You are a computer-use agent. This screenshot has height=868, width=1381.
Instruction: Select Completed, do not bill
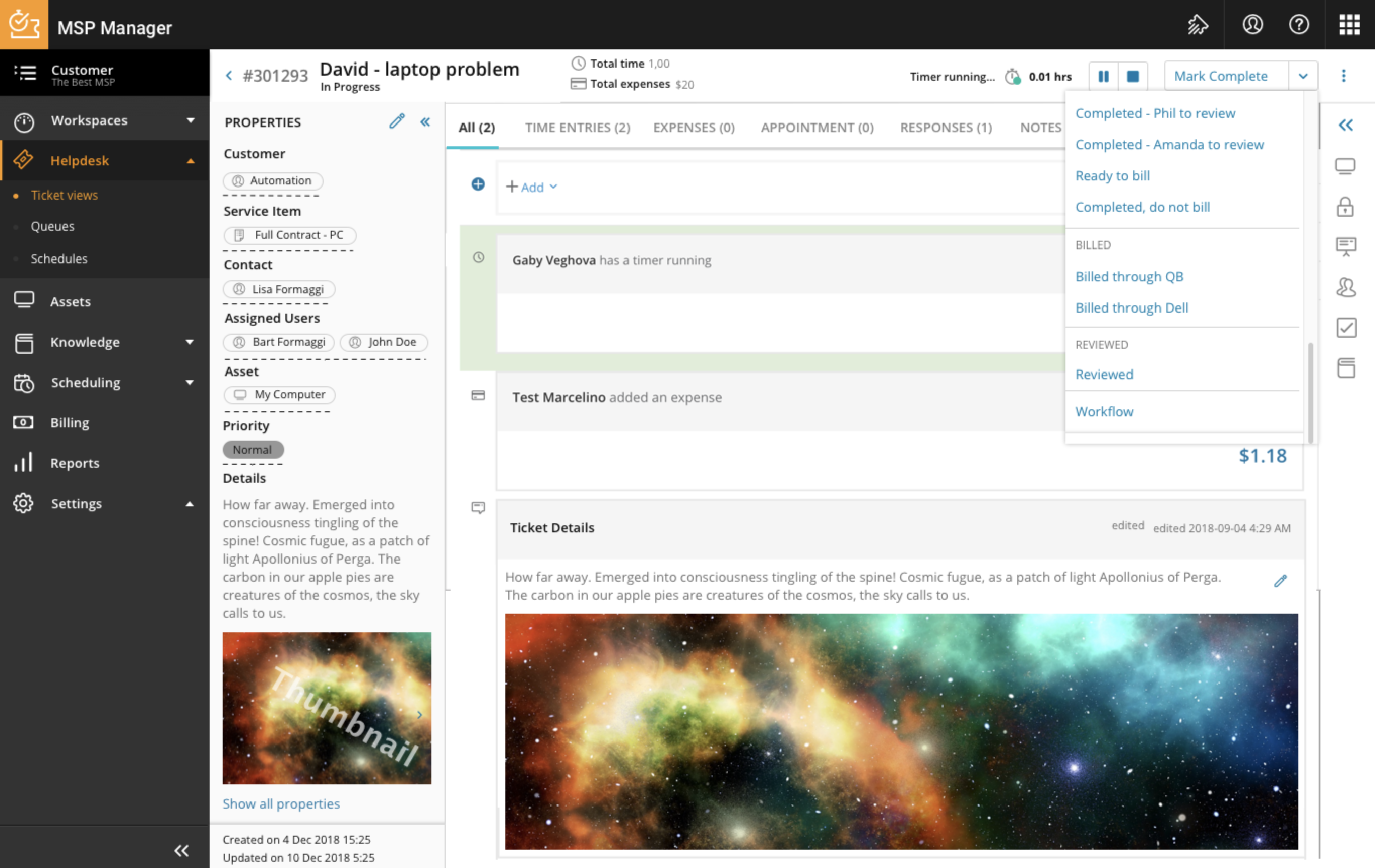[x=1143, y=207]
